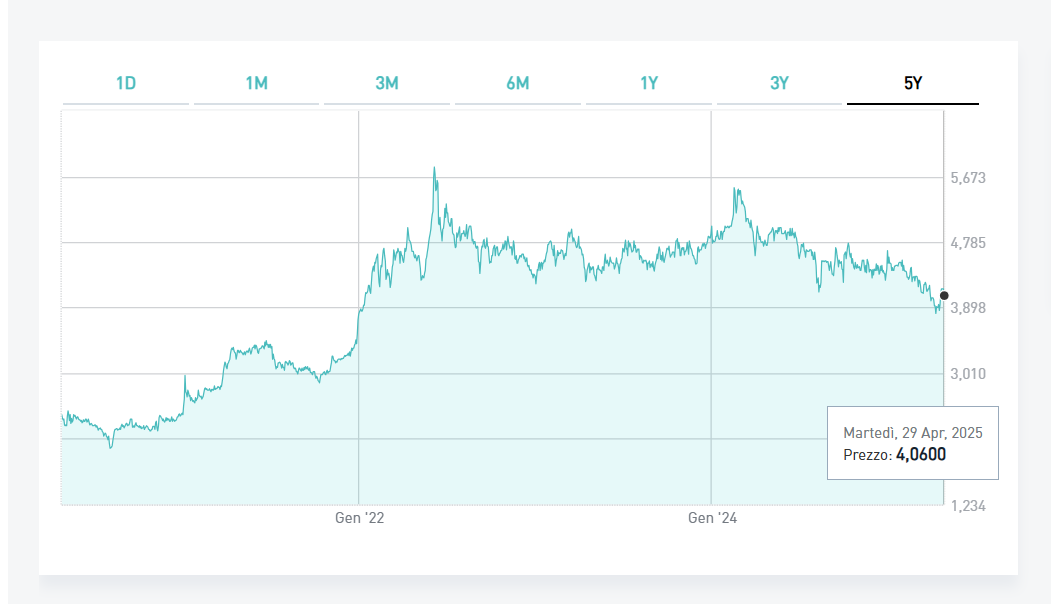Image resolution: width=1051 pixels, height=604 pixels.
Task: Click the 4,785 y-axis value
Action: (968, 243)
